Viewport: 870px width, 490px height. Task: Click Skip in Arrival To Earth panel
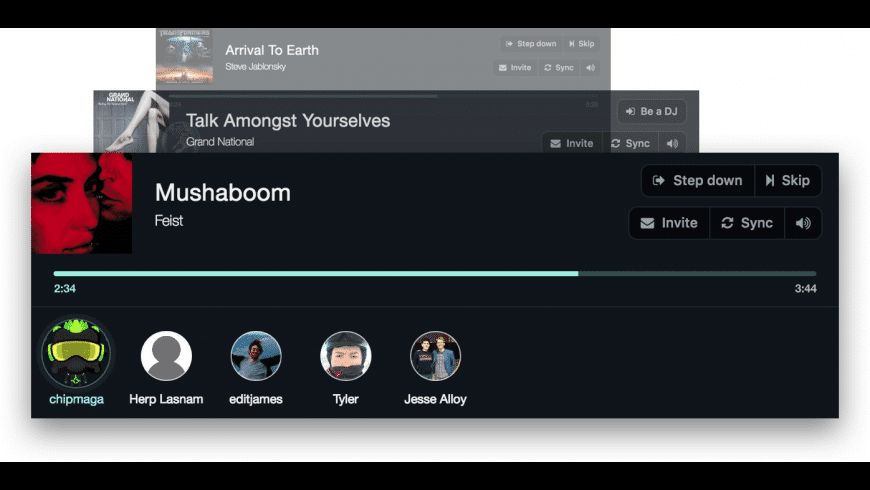point(581,44)
